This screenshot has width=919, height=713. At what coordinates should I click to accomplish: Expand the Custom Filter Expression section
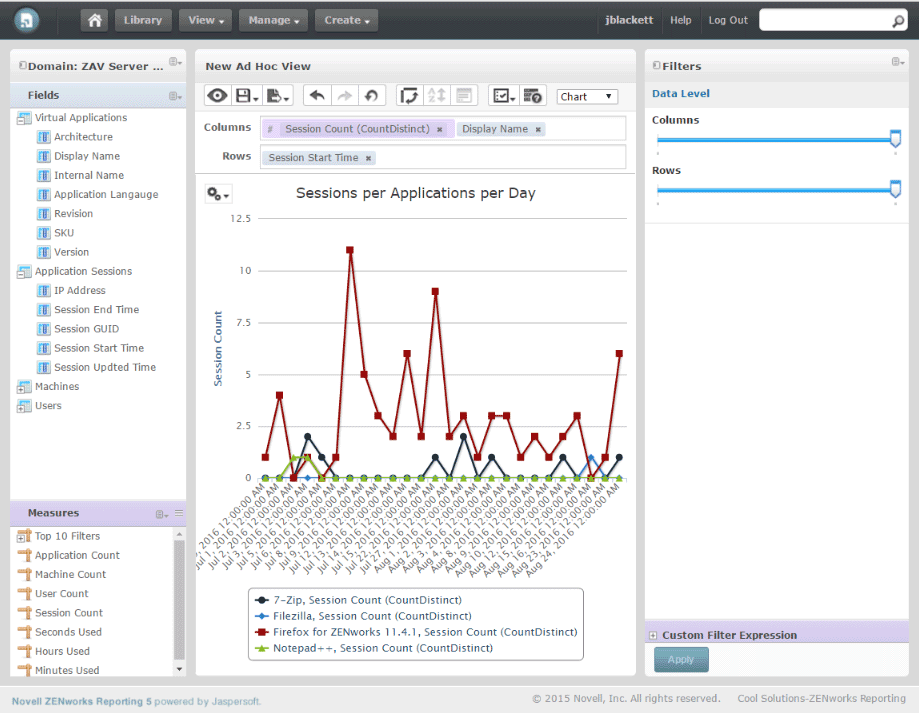653,636
